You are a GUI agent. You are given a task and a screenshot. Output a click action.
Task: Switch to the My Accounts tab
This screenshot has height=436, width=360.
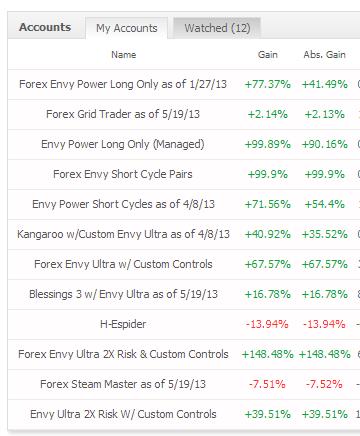127,28
